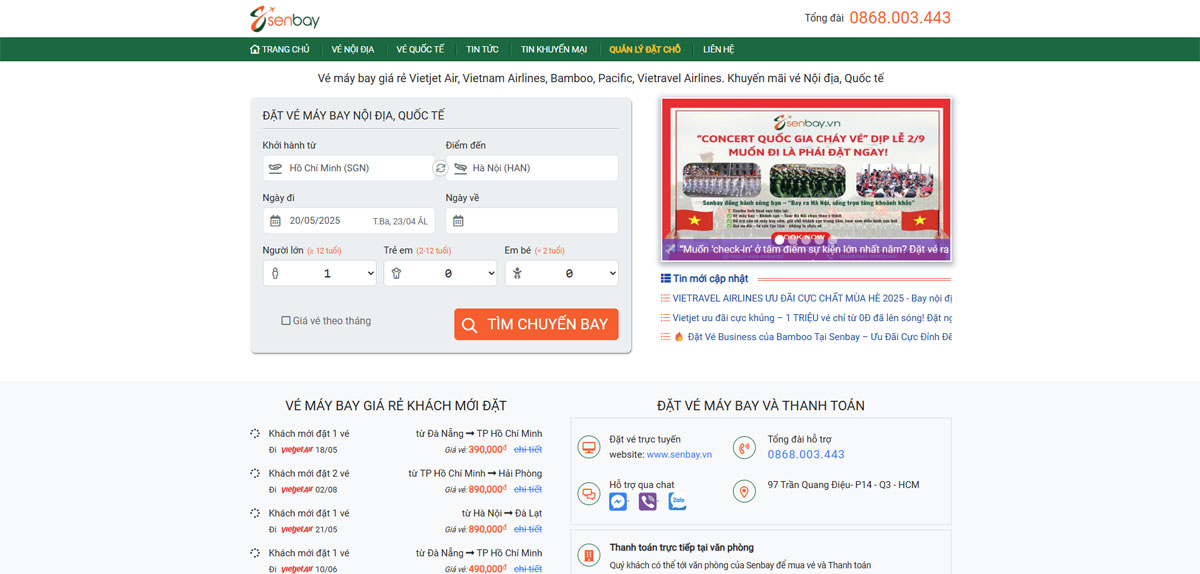Screen dimensions: 1200x574
Task: Click the list icon beside the Bamboo Business news
Action: coord(665,337)
